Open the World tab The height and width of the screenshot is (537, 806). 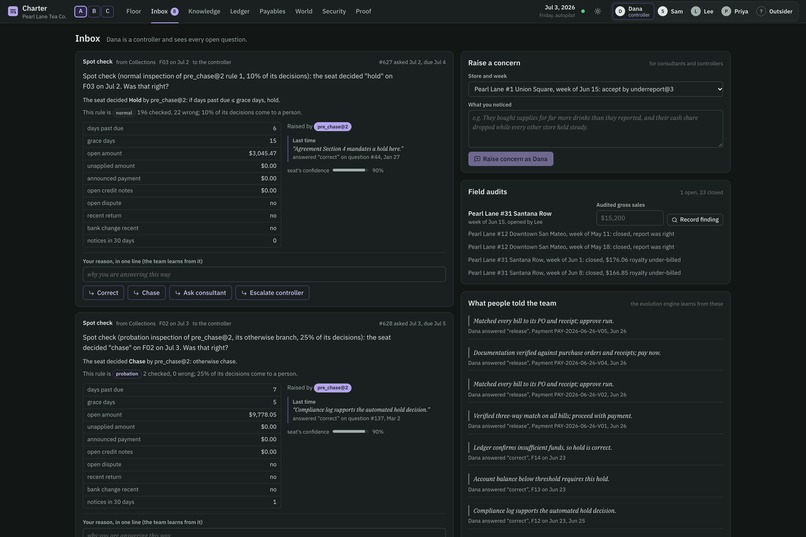(304, 11)
